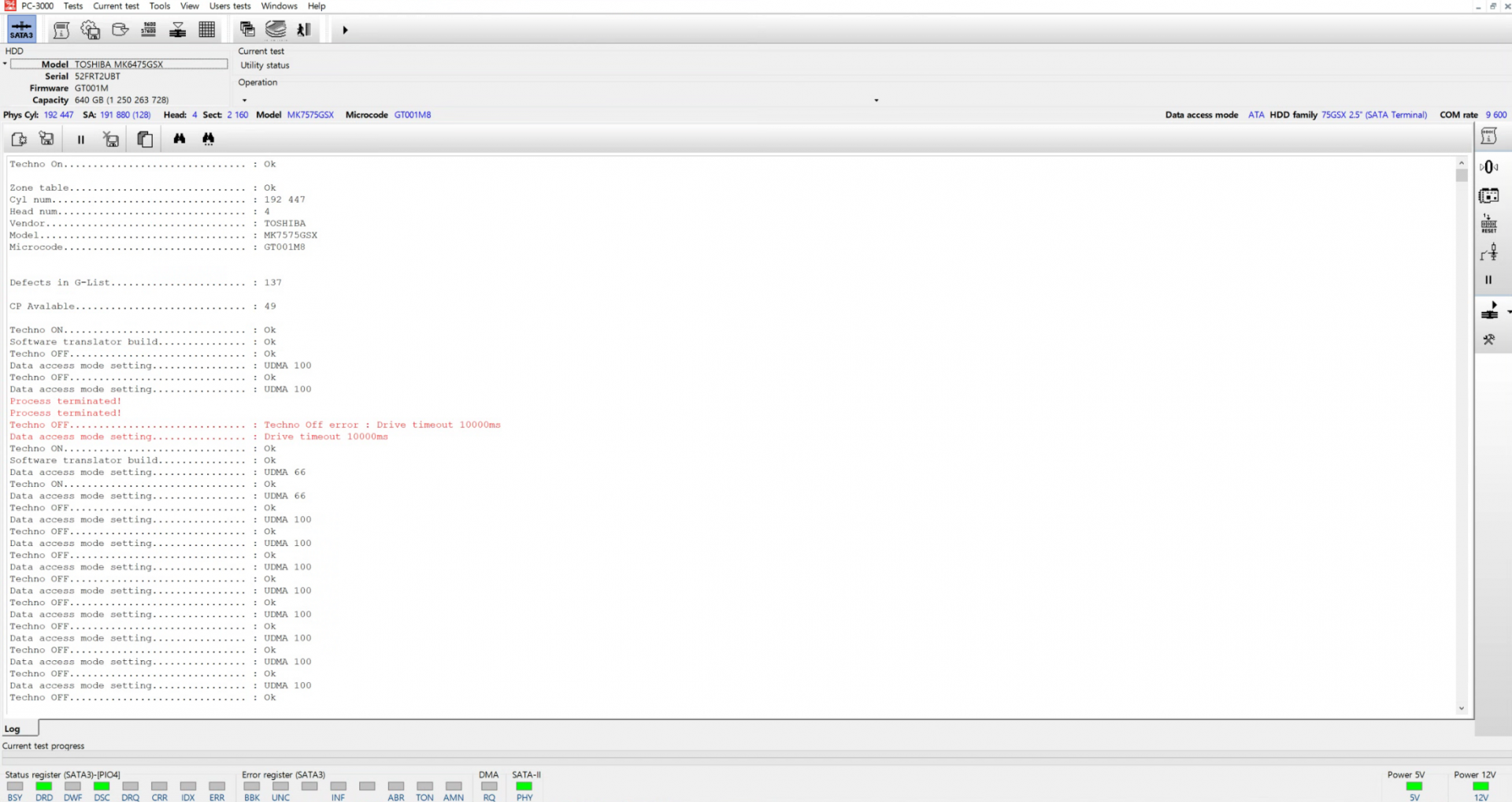Screen dimensions: 1512x802
Task: Expand the arrow beside the sidebar disk stack icon
Action: click(x=1508, y=312)
